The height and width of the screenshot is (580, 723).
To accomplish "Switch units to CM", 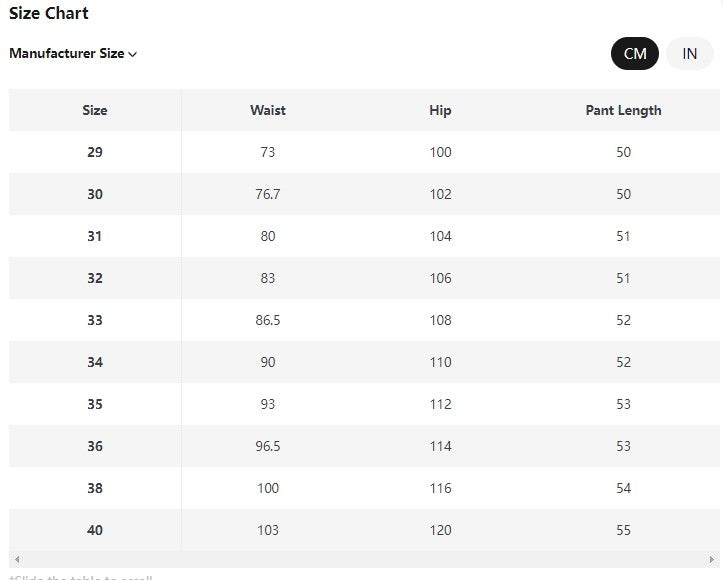I will point(635,54).
